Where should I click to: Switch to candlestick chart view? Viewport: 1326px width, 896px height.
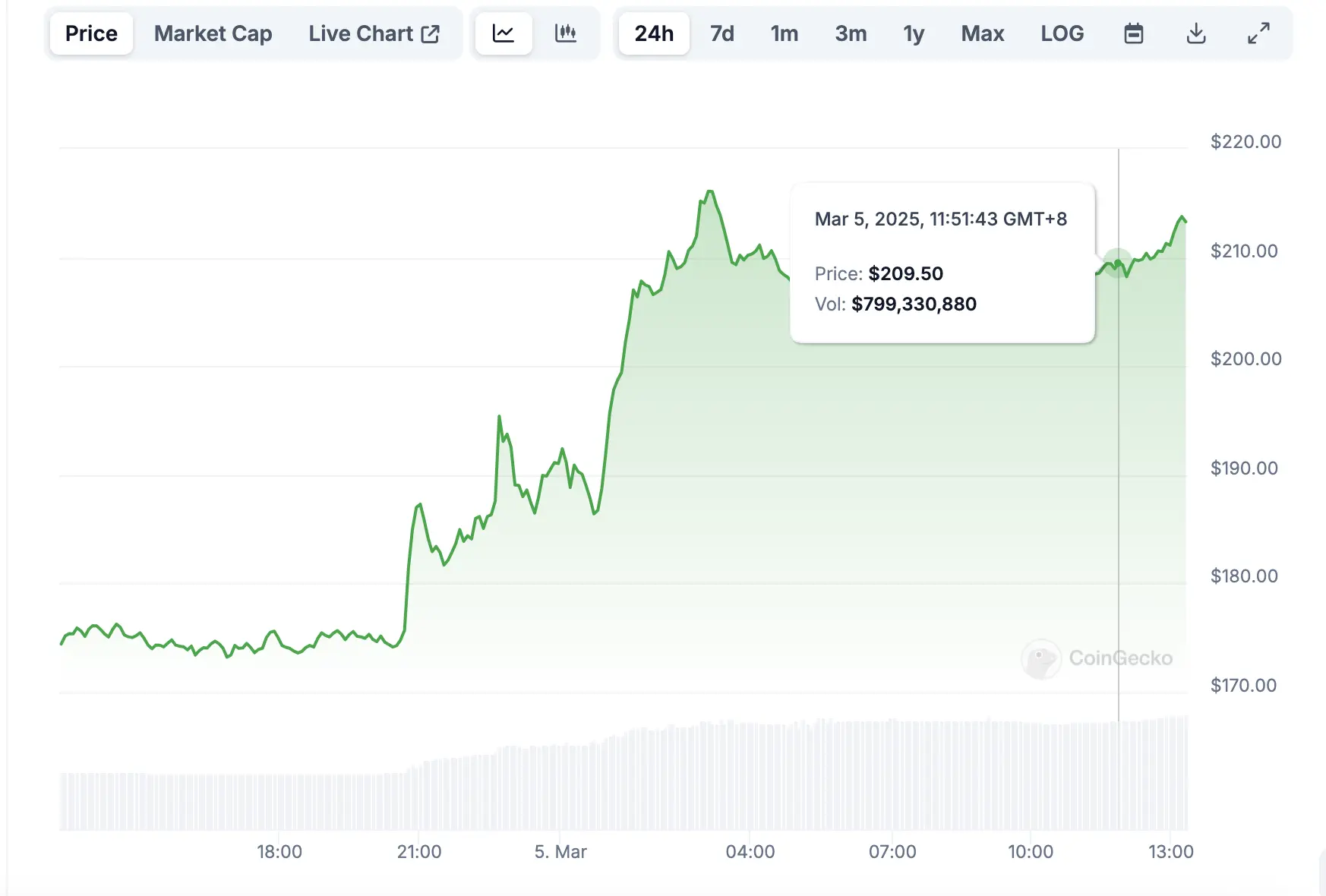(x=567, y=33)
